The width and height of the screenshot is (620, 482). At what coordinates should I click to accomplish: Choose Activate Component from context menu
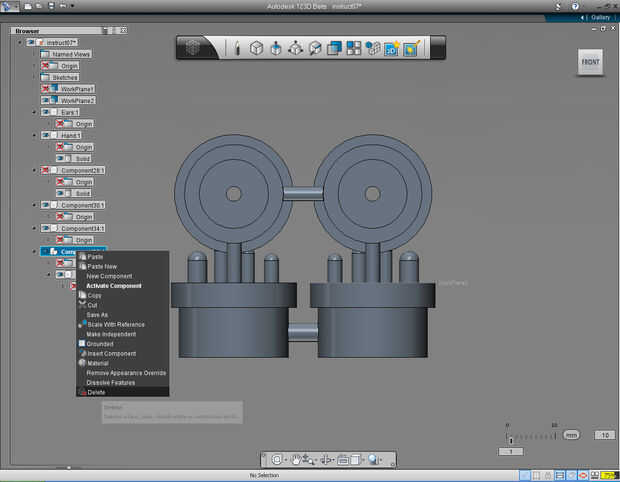coord(113,286)
